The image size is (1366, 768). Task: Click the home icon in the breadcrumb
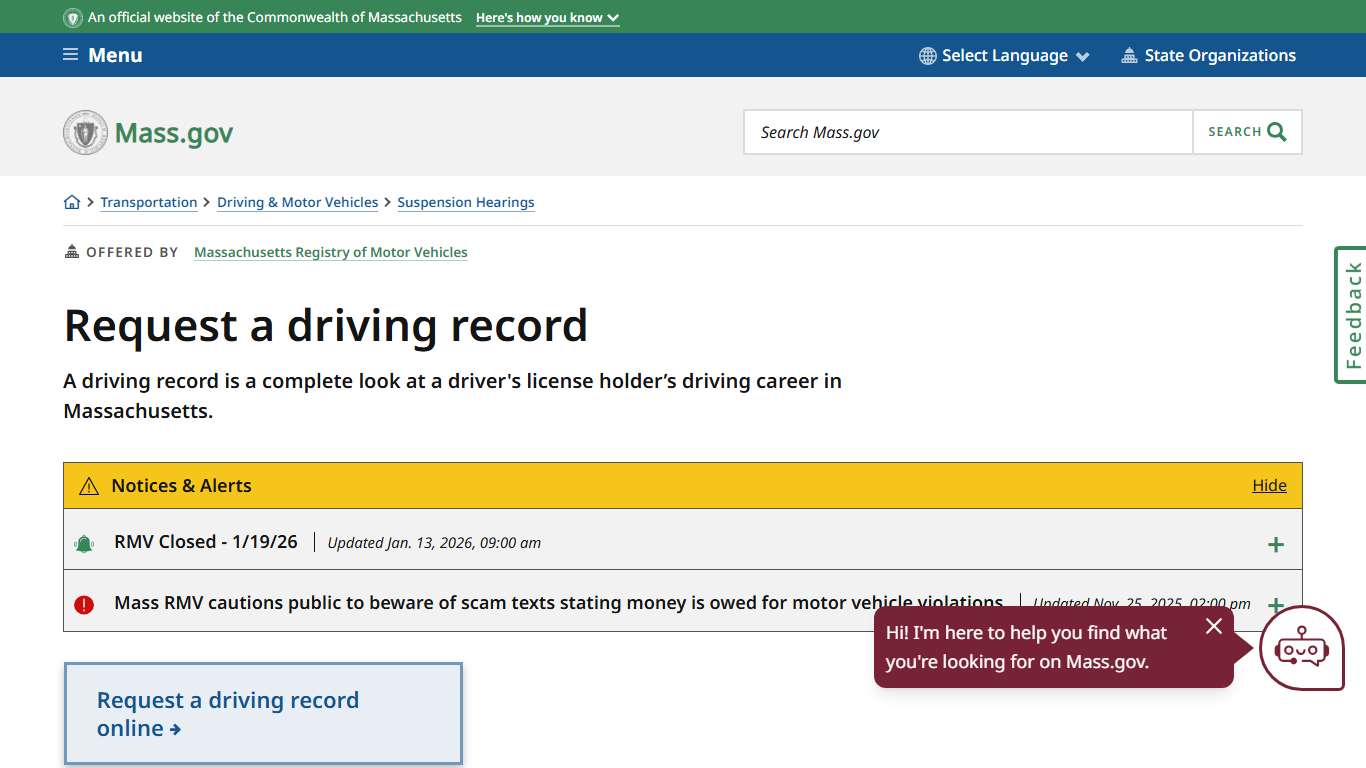[x=72, y=201]
